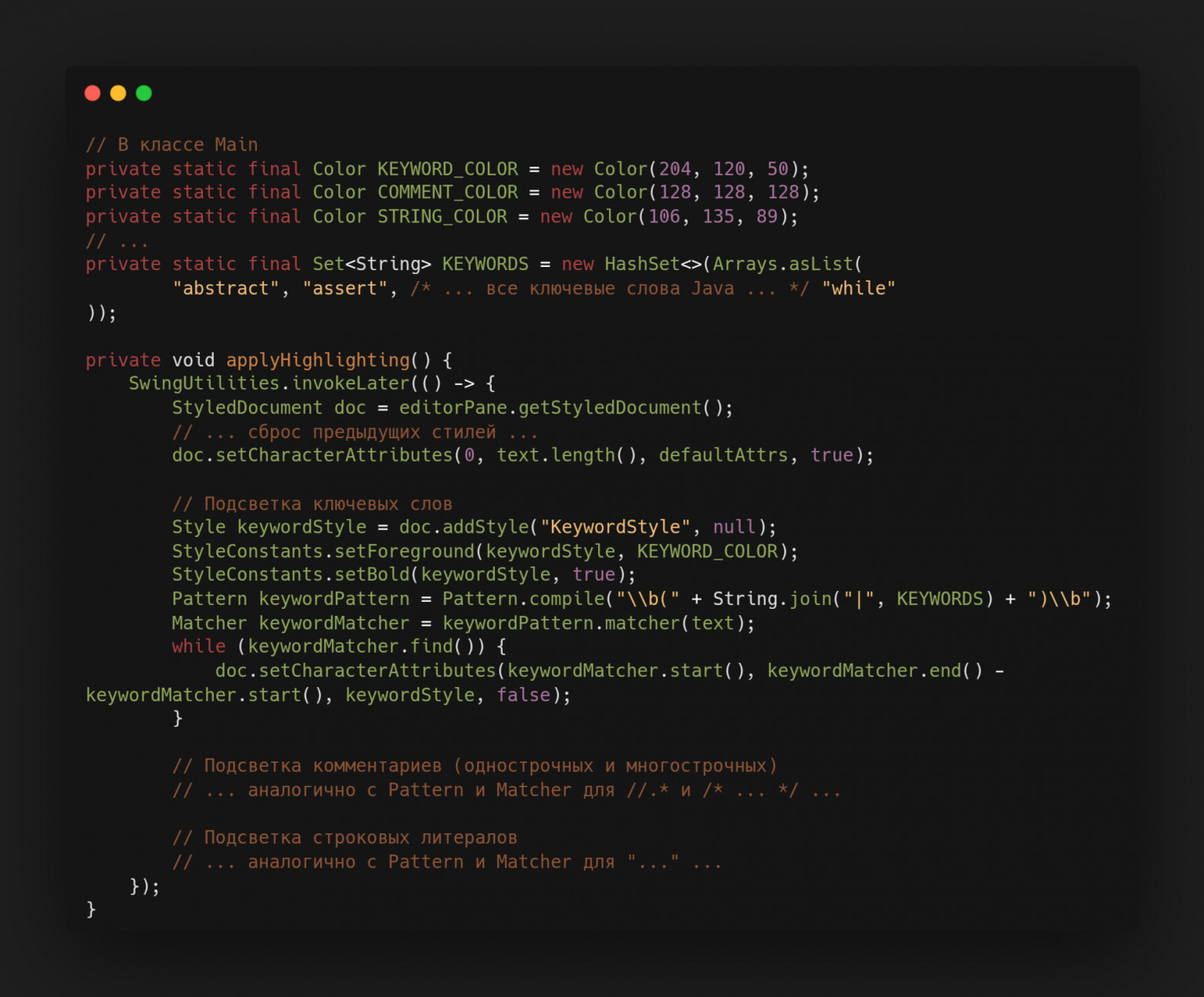Click the green zoom circle icon
The height and width of the screenshot is (997, 1204).
(144, 93)
